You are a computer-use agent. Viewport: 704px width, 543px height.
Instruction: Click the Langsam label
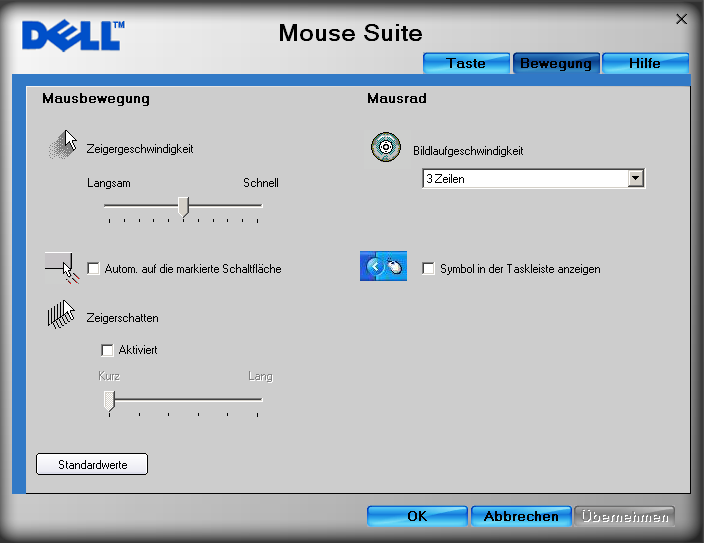(109, 183)
